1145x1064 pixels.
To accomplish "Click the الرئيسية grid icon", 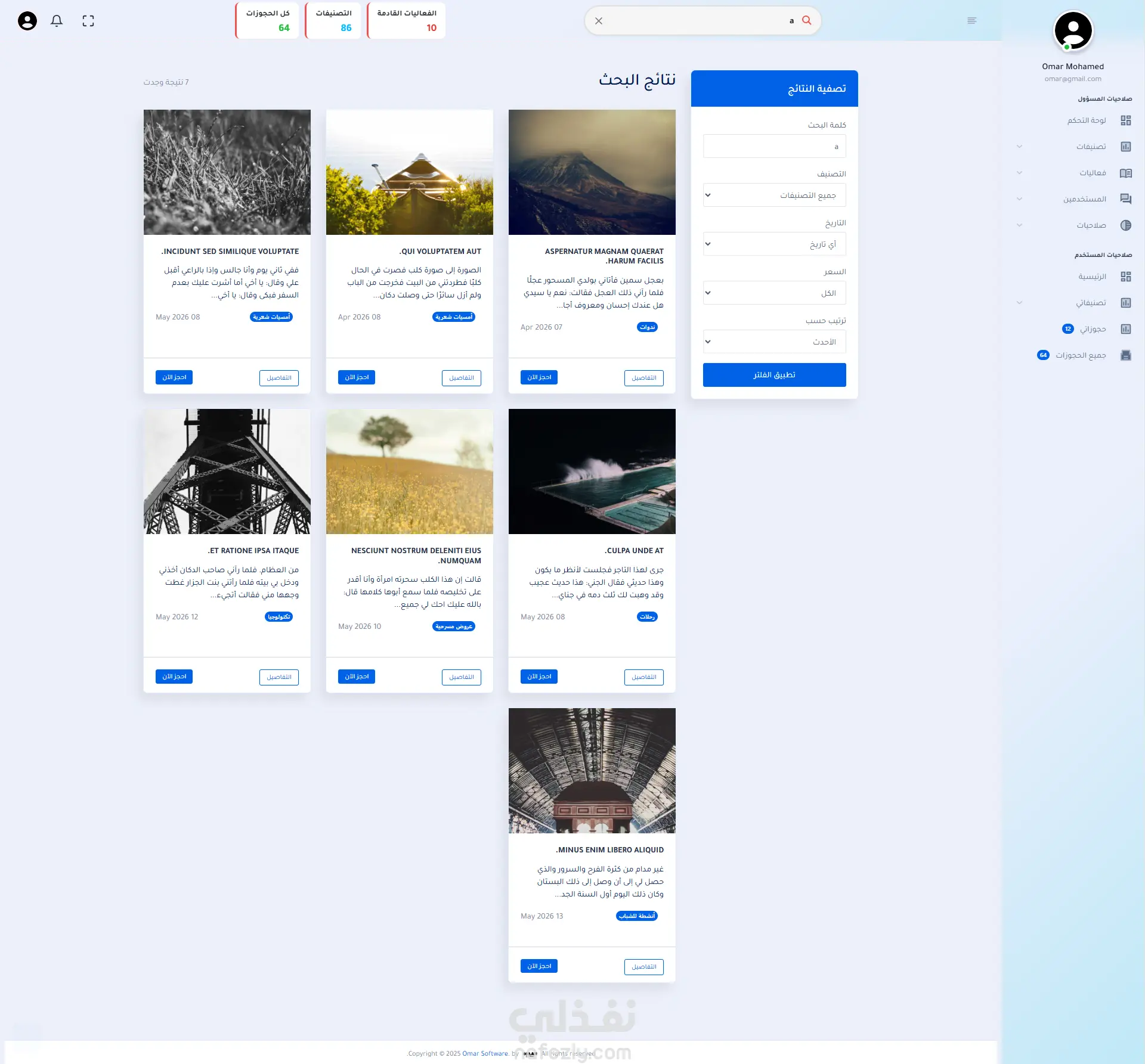I will (1126, 277).
